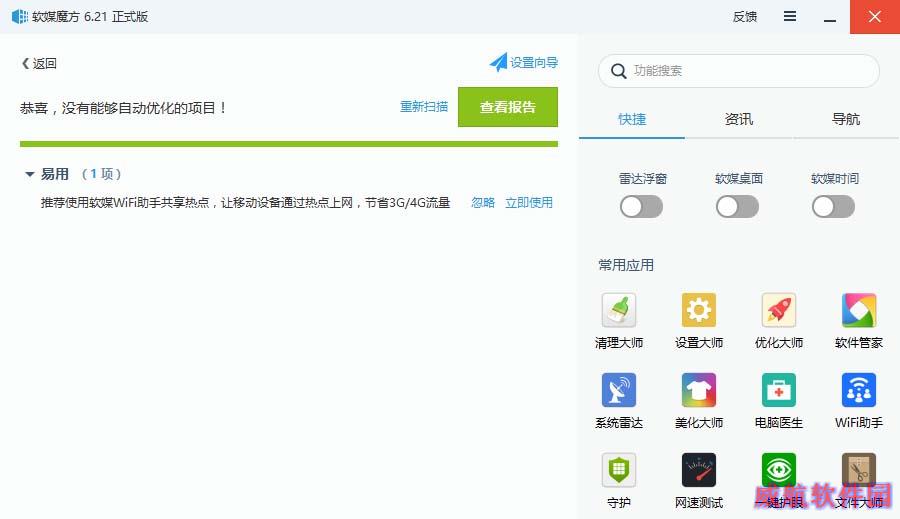The image size is (900, 519).
Task: Turn on 软媒时间 switch
Action: 833,207
